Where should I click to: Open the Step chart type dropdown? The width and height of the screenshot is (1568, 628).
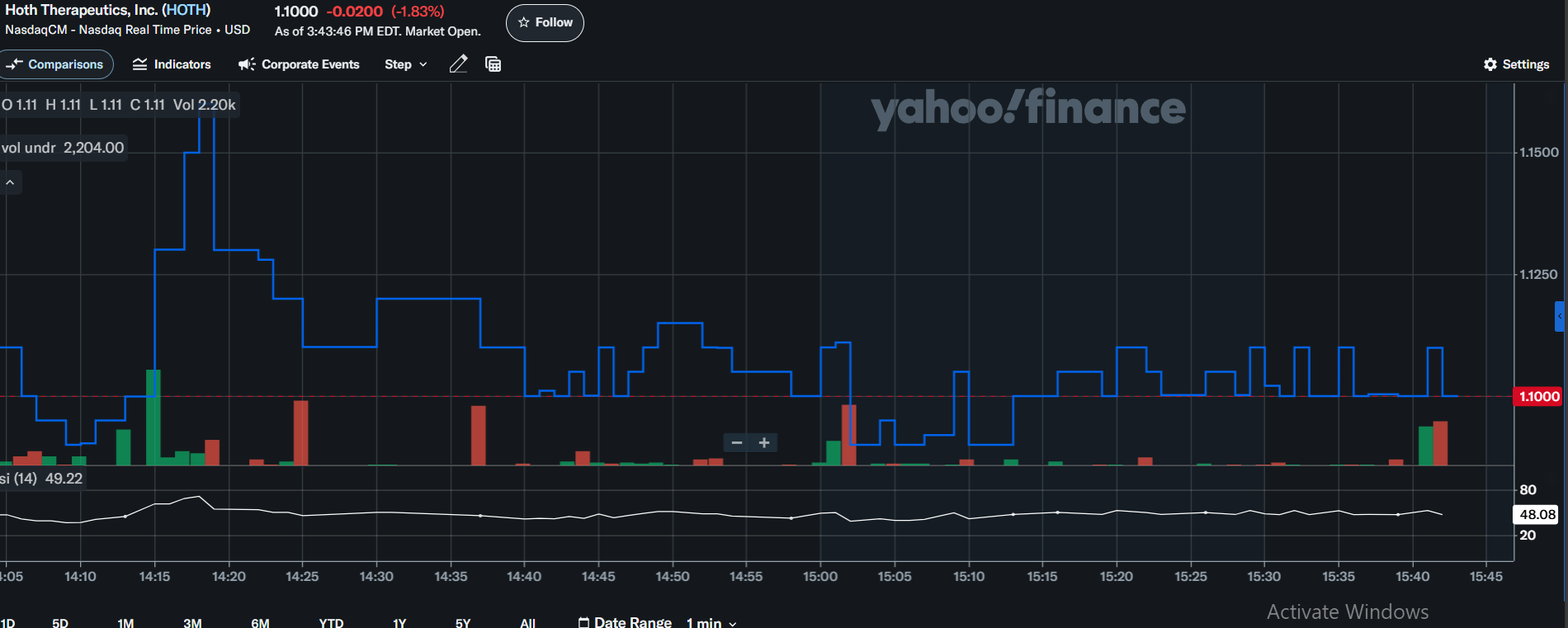pos(405,64)
